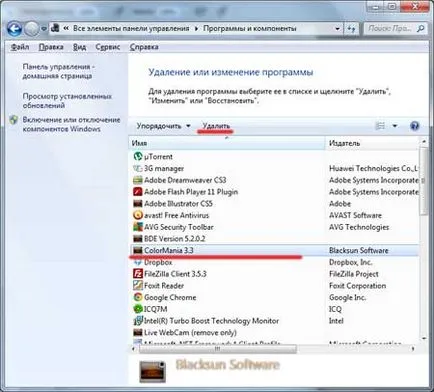Click 'FileZilla Project' publisher cell

(x=354, y=274)
